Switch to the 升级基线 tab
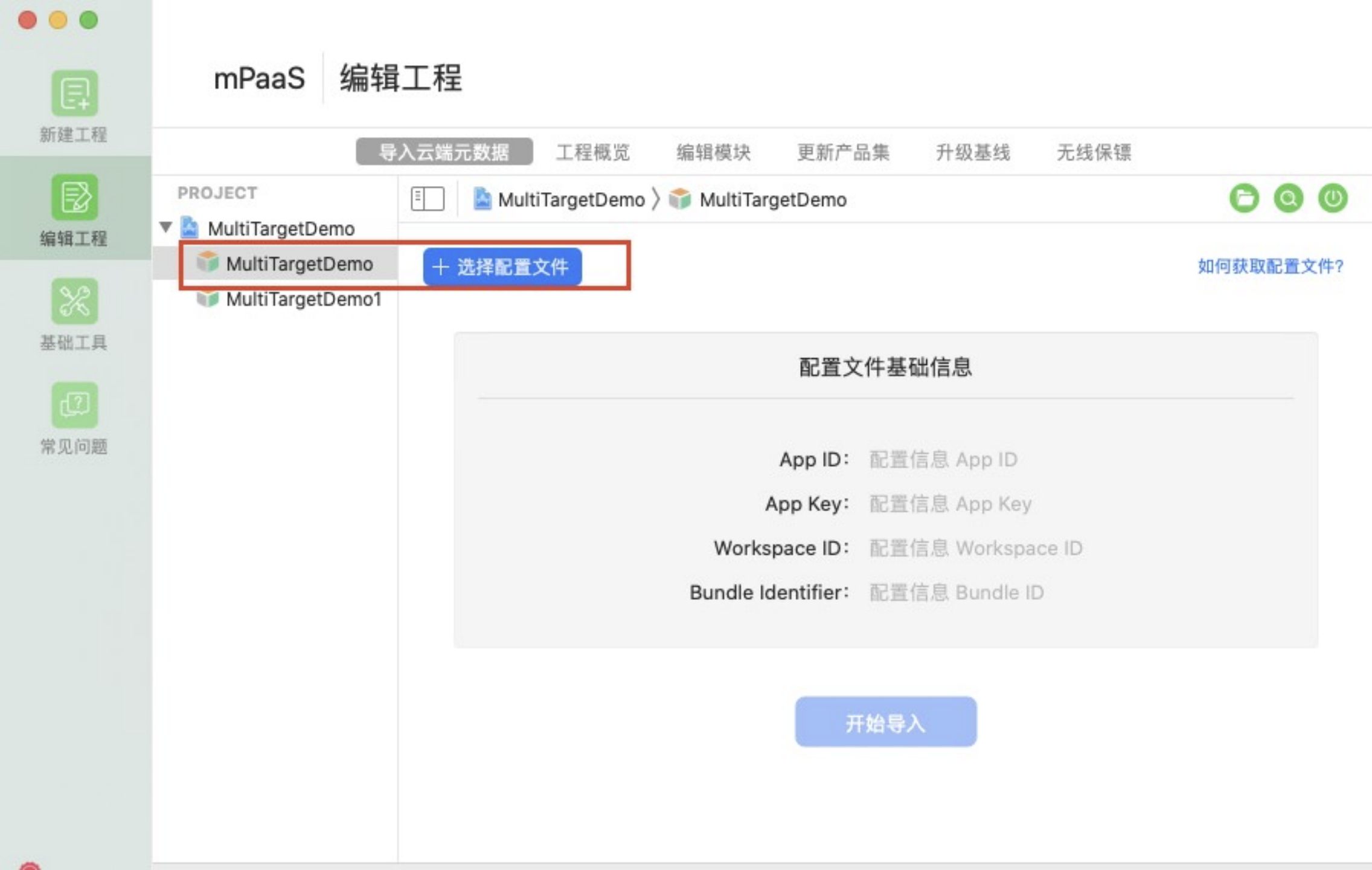This screenshot has width=1372, height=870. [x=973, y=152]
